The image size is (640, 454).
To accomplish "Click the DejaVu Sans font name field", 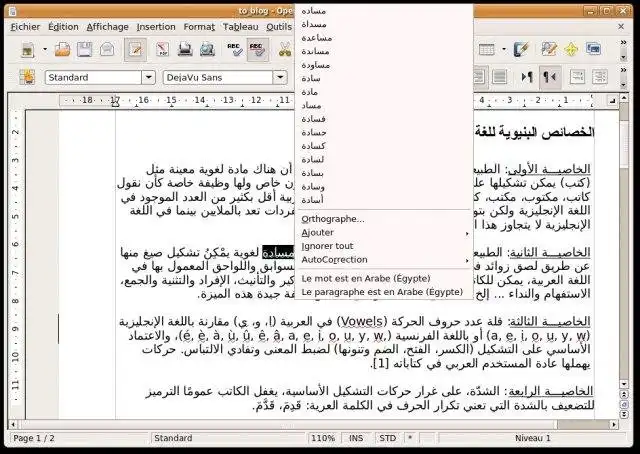I will click(x=218, y=77).
